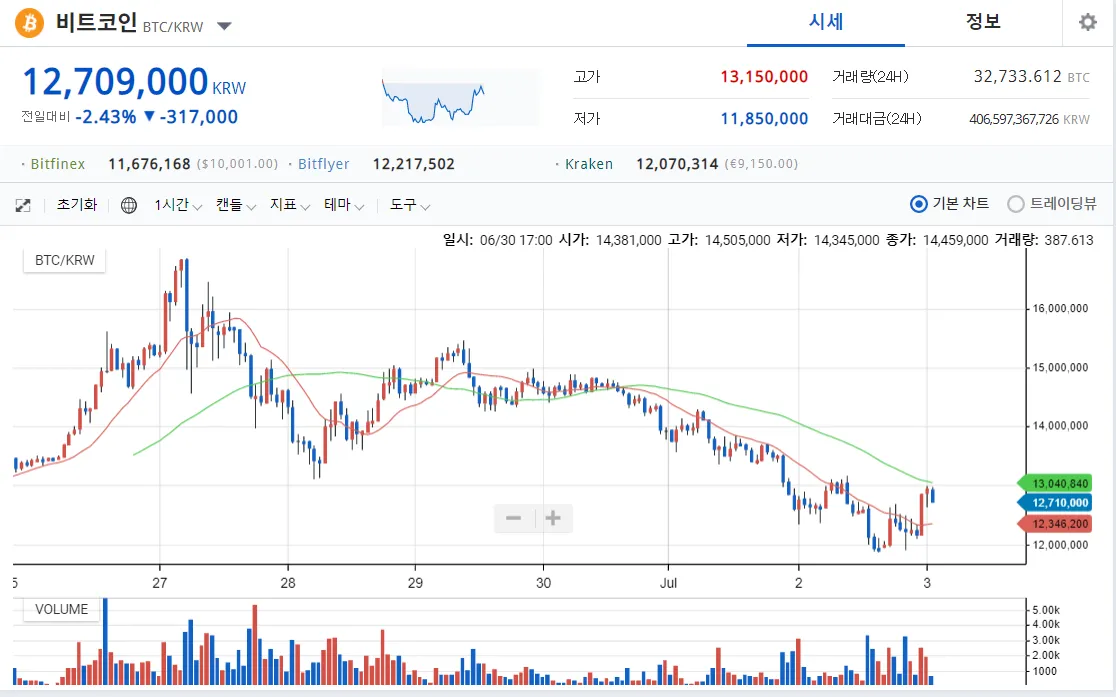Zoom out chart with minus button

coord(514,518)
